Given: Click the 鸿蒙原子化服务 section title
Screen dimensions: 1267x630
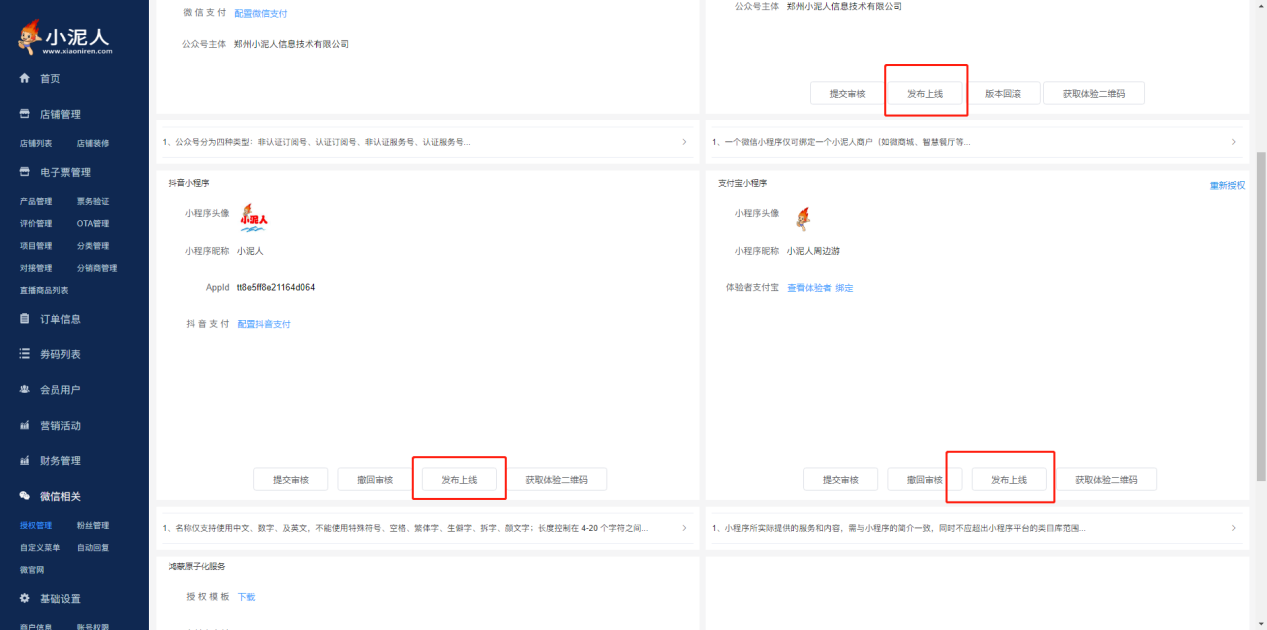Looking at the screenshot, I should (197, 566).
